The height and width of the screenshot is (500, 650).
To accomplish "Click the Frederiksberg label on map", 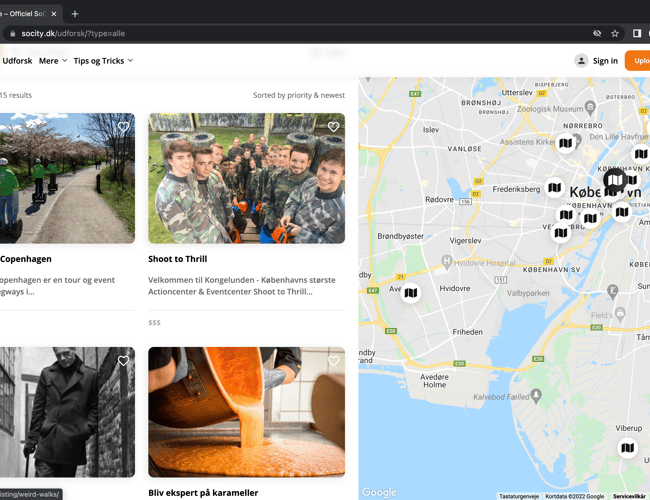I will (x=516, y=189).
